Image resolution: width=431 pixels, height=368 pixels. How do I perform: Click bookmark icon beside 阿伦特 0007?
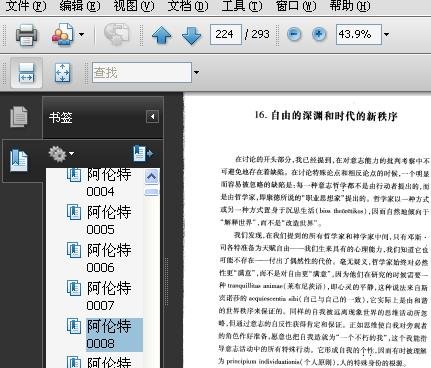(74, 288)
